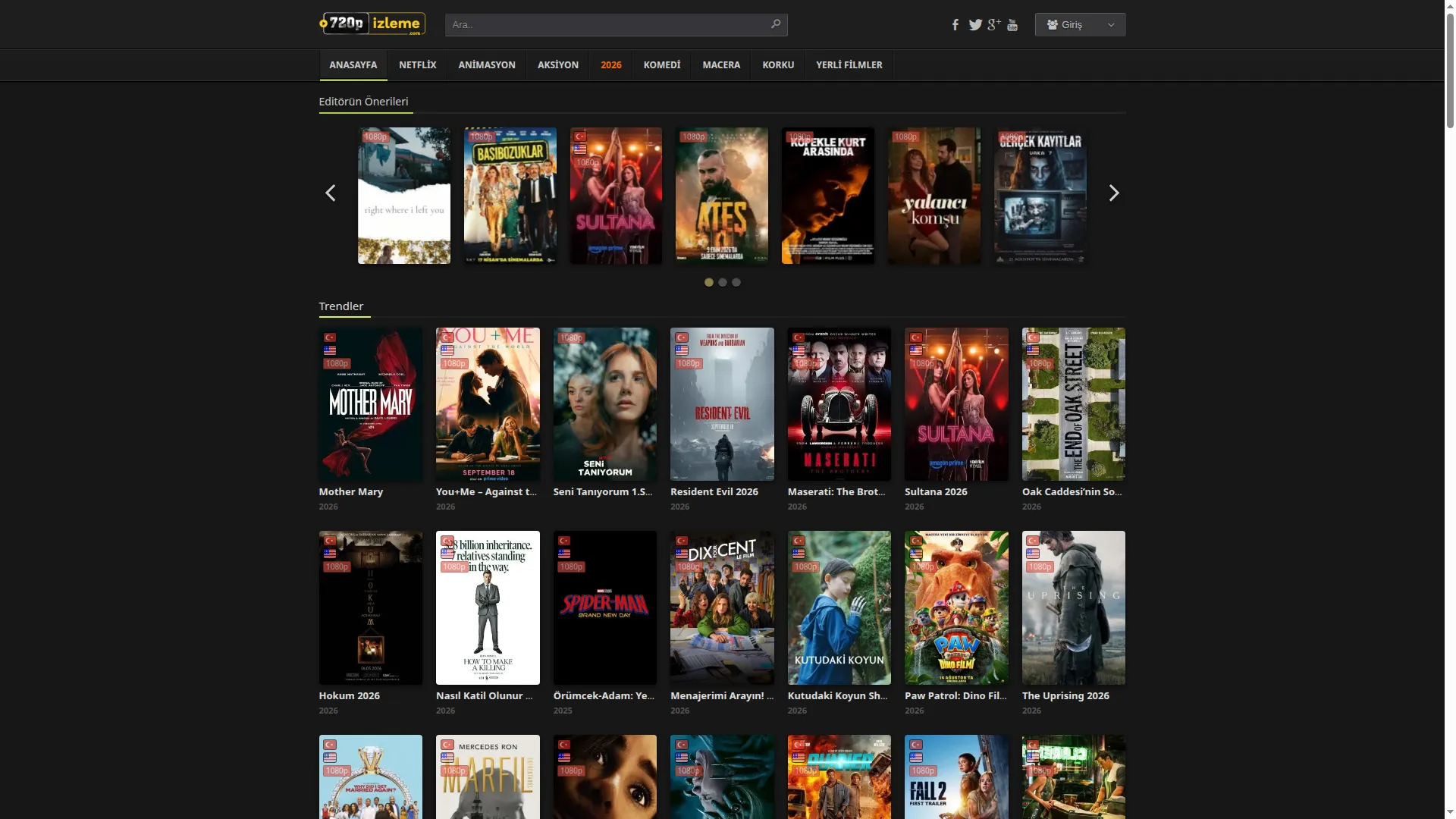Open the ANİMASYON category
Screen dimensions: 1456x819
click(487, 65)
